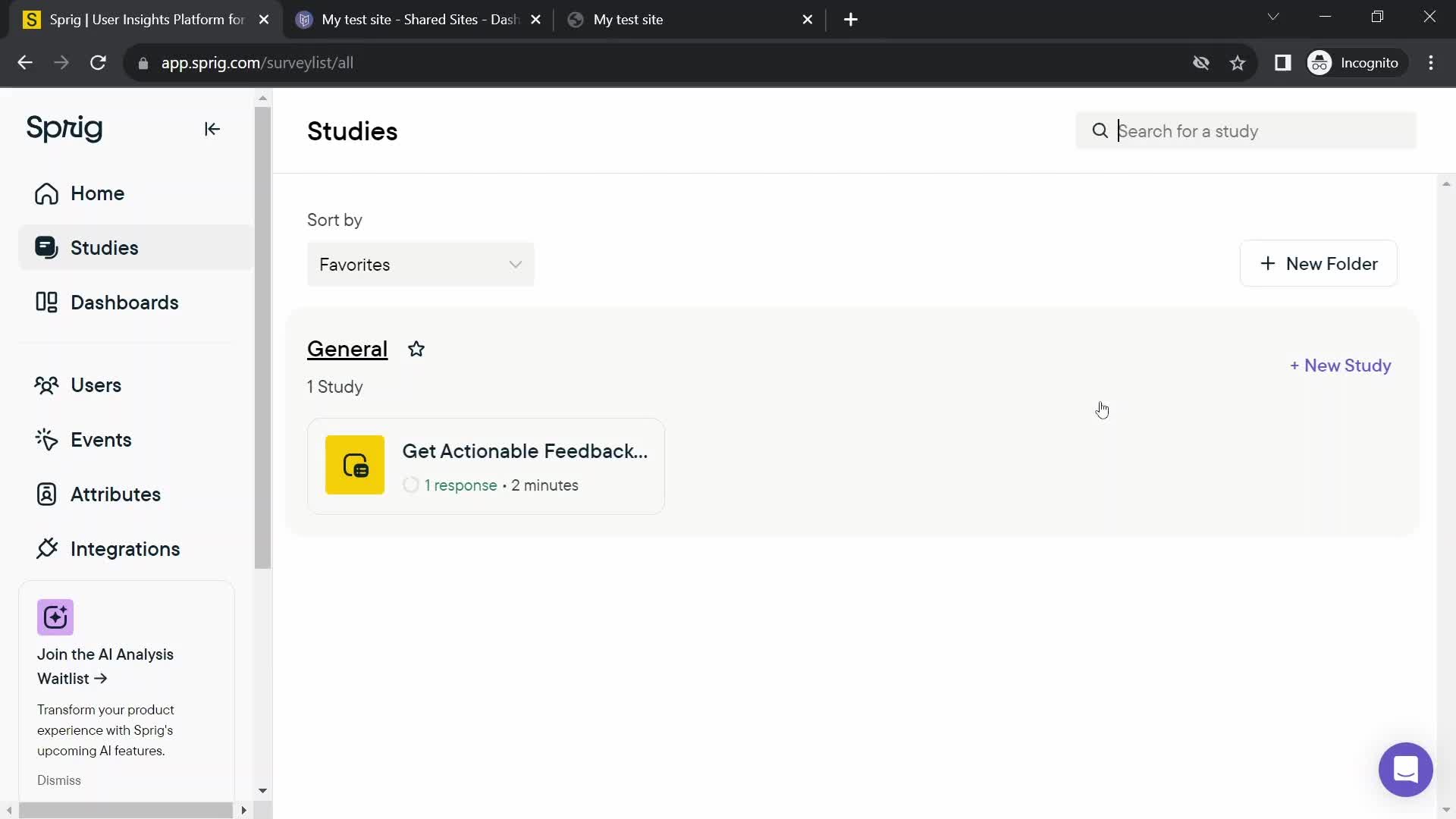This screenshot has height=819, width=1456.
Task: Open the chat support widget
Action: [1405, 770]
